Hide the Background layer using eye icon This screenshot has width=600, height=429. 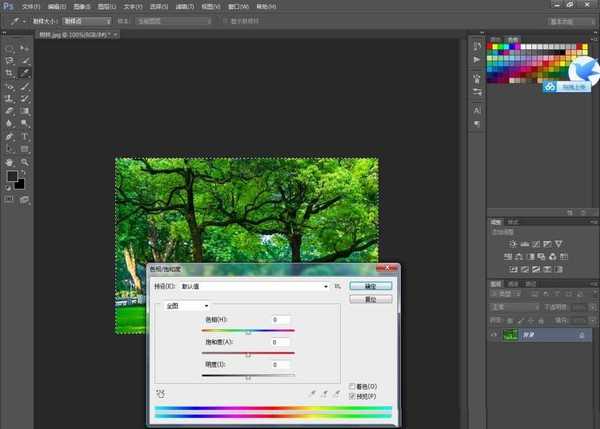[x=494, y=336]
